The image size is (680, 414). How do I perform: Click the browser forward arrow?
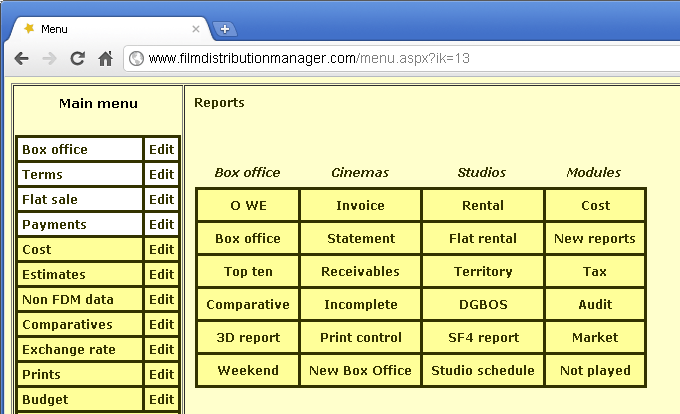click(x=49, y=58)
